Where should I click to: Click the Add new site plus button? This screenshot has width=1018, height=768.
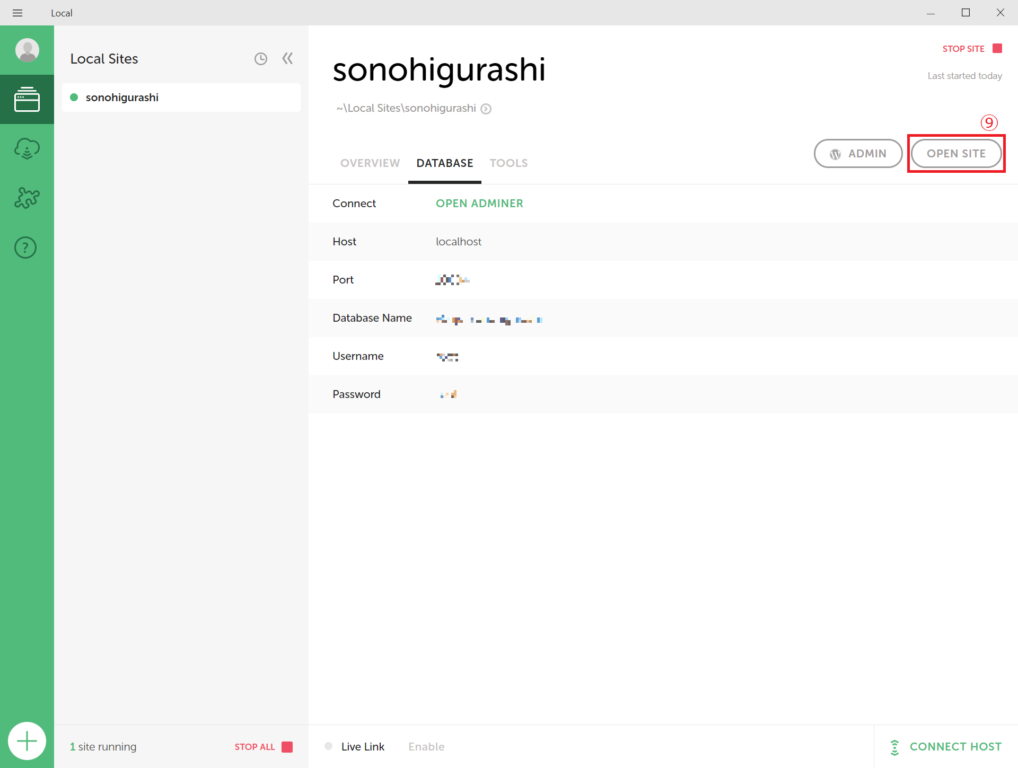(x=27, y=741)
